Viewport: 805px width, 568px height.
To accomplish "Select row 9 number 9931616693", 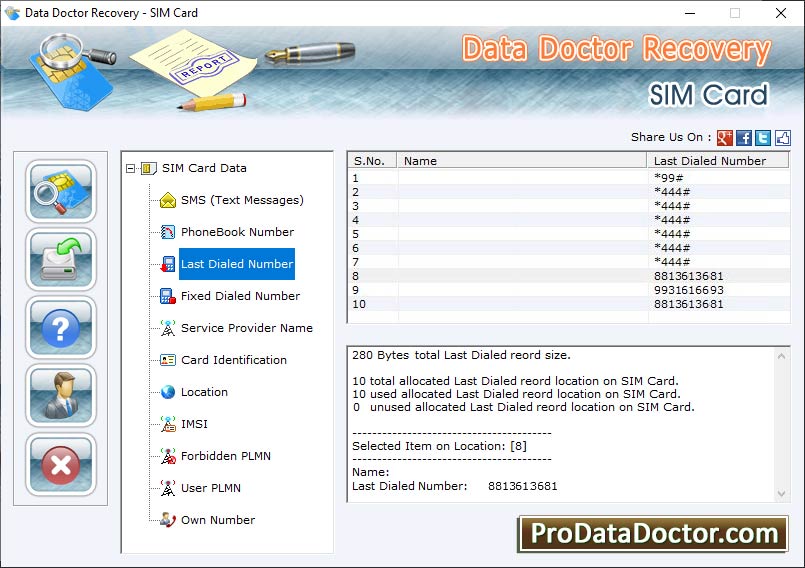I will point(568,290).
